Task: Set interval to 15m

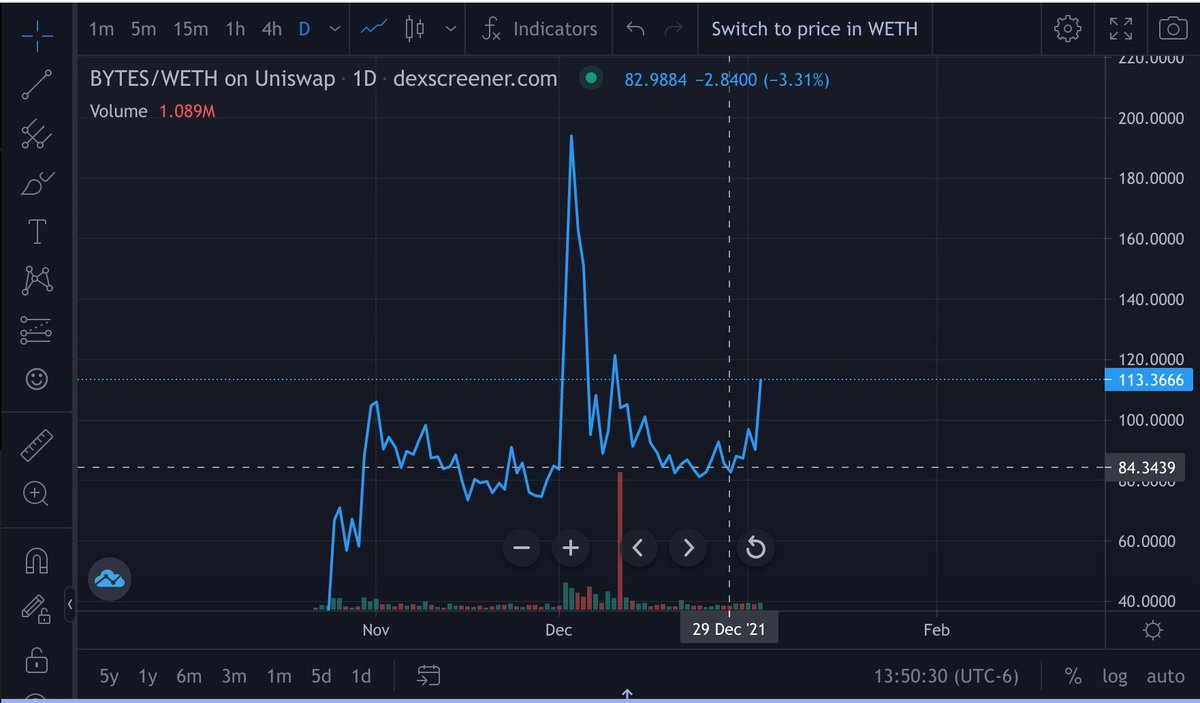Action: tap(190, 29)
